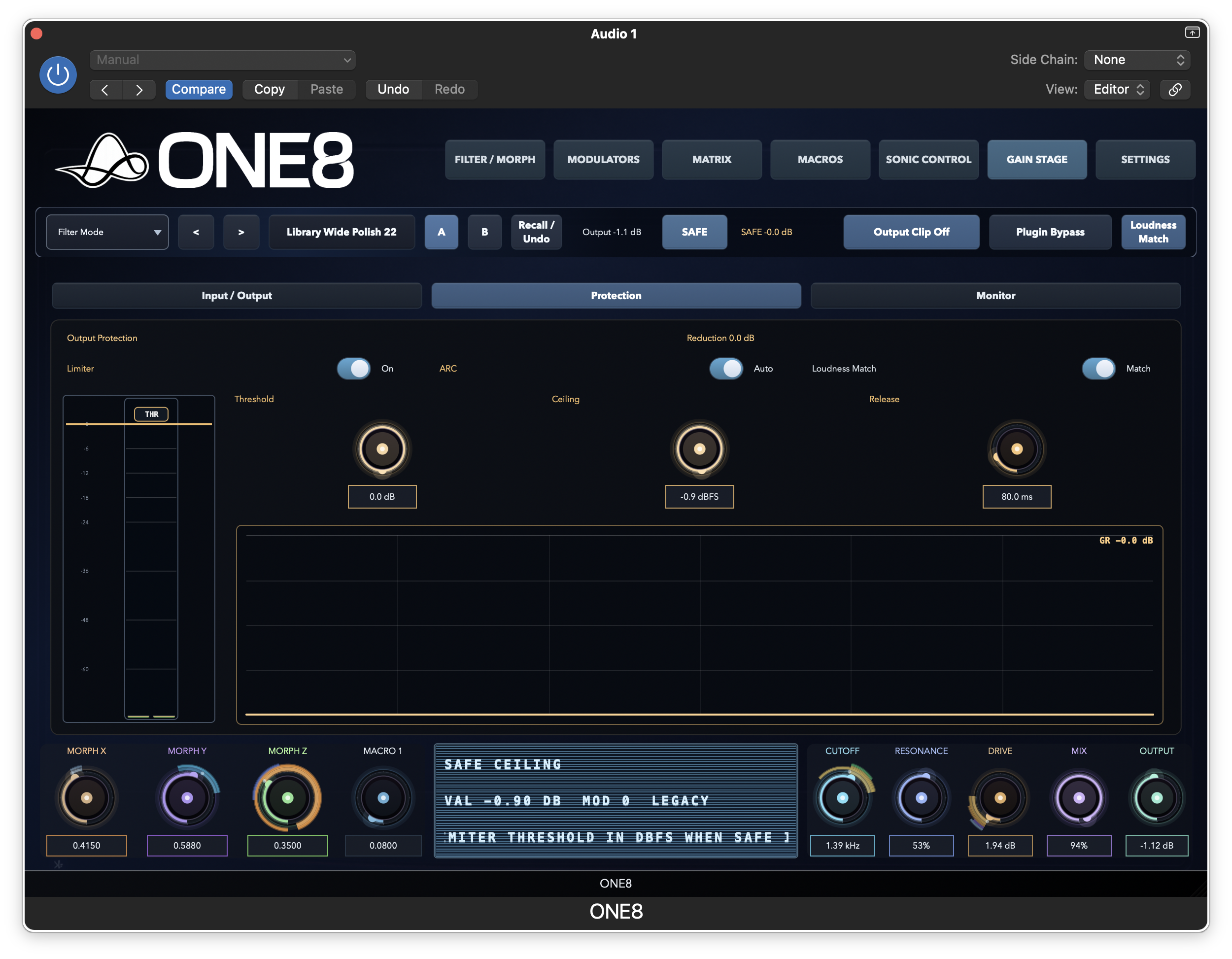
Task: Click the Drive 1.94 dB value field
Action: pyautogui.click(x=999, y=845)
